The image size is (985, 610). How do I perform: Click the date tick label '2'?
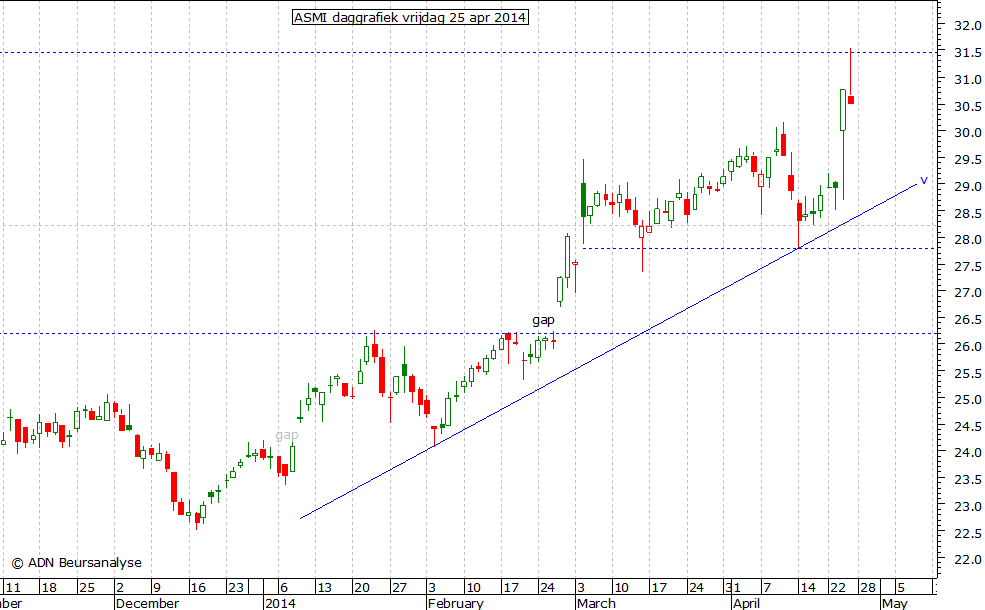tap(120, 588)
